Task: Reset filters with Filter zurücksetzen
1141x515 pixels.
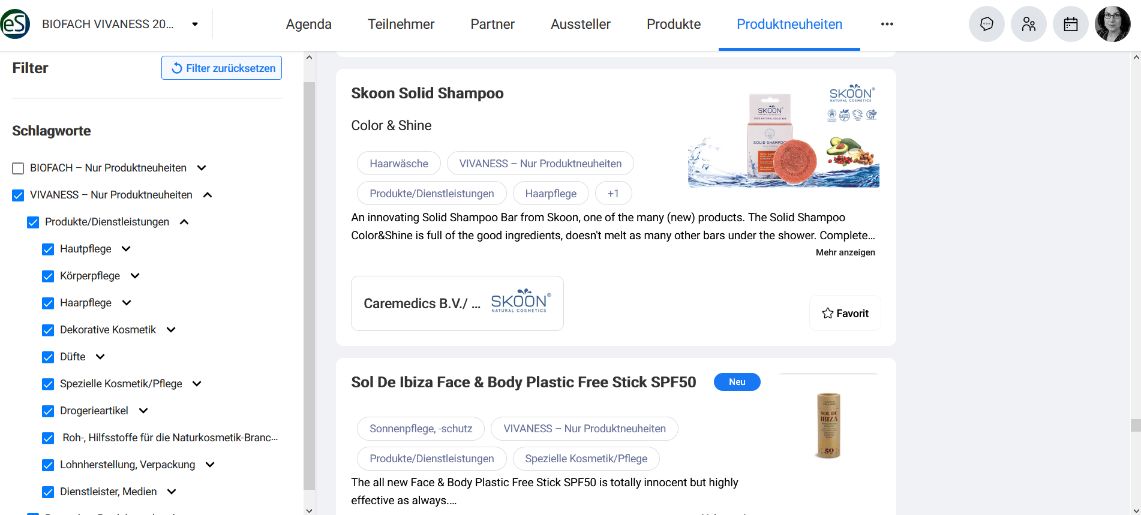Action: (221, 68)
